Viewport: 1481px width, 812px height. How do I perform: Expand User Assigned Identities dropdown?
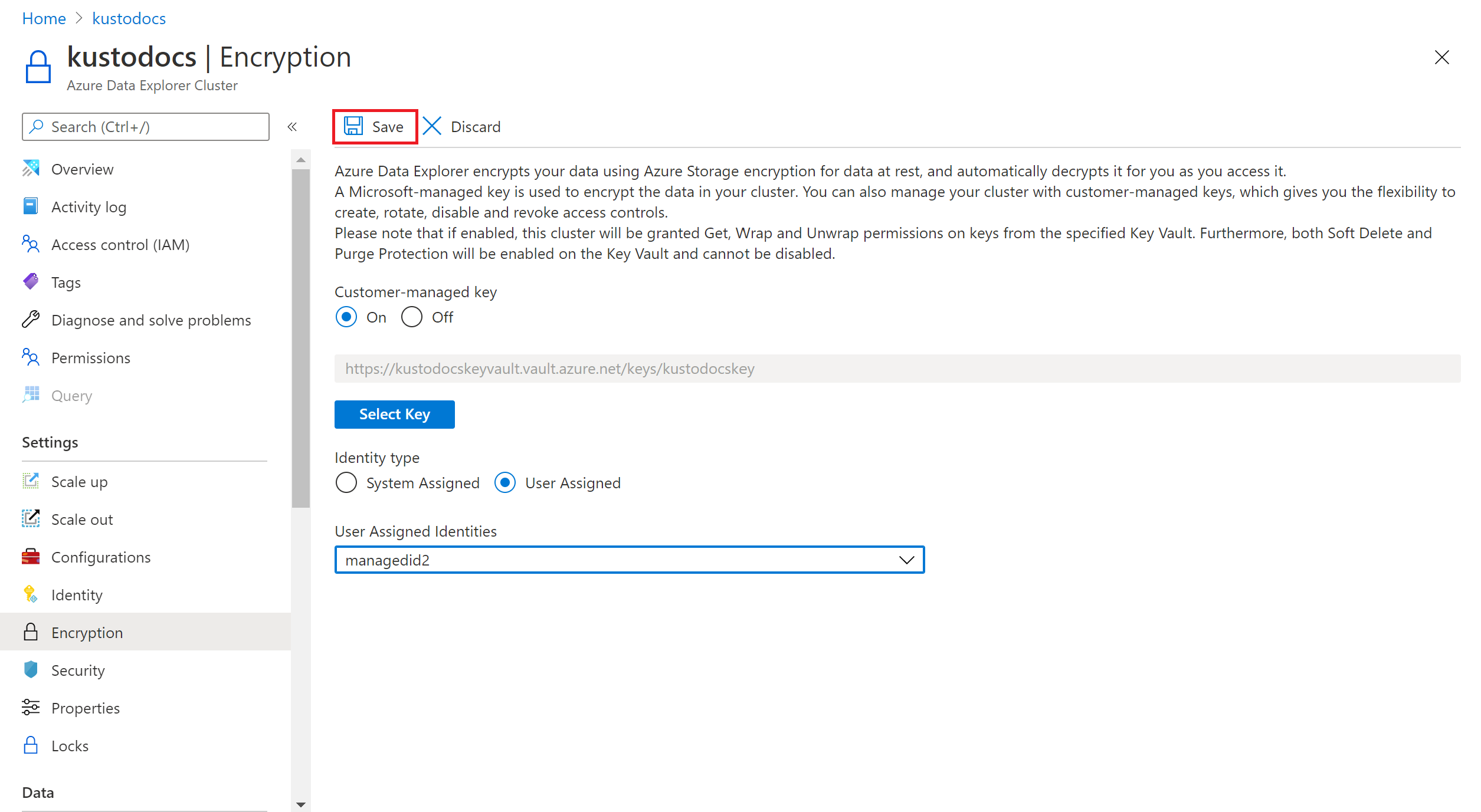point(905,560)
